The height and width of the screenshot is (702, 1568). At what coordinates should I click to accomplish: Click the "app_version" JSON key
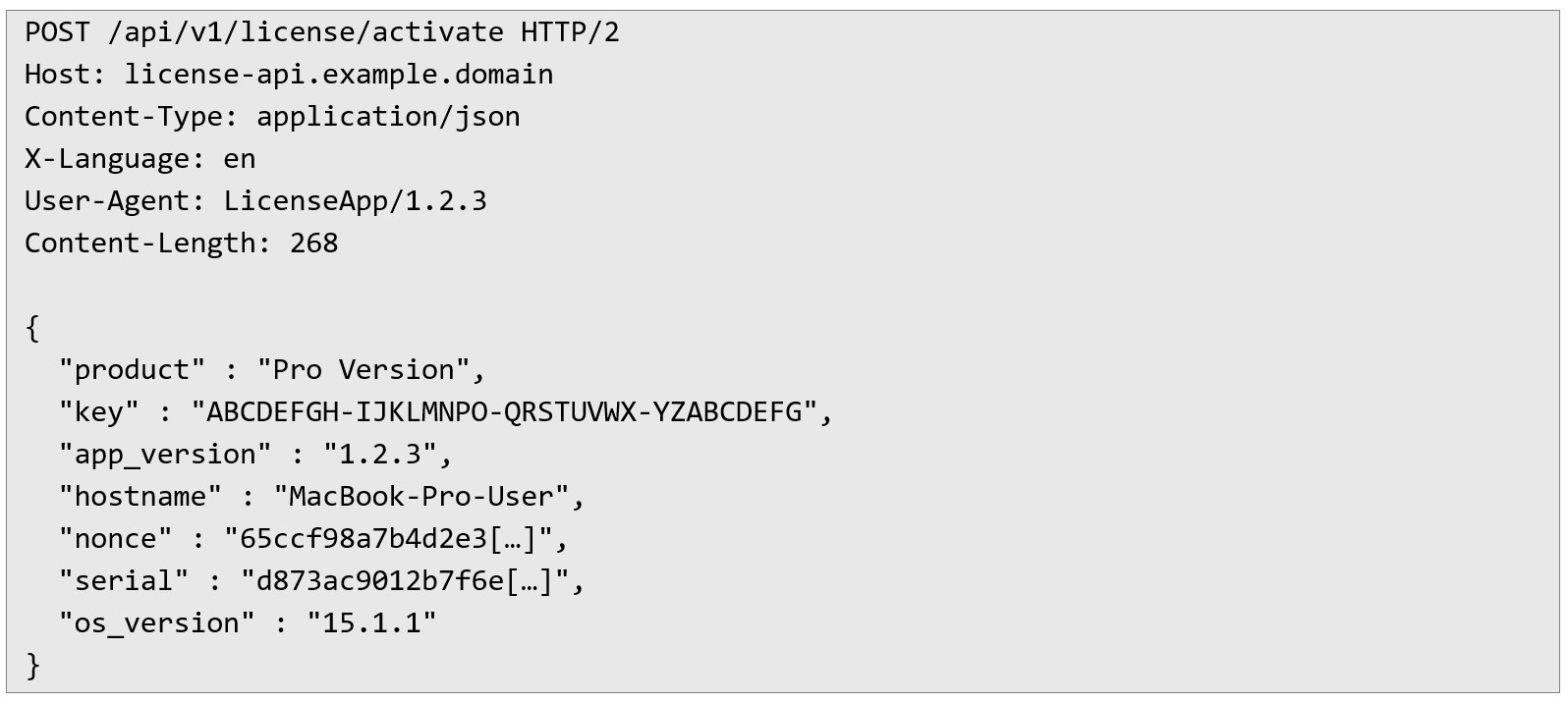(x=165, y=455)
